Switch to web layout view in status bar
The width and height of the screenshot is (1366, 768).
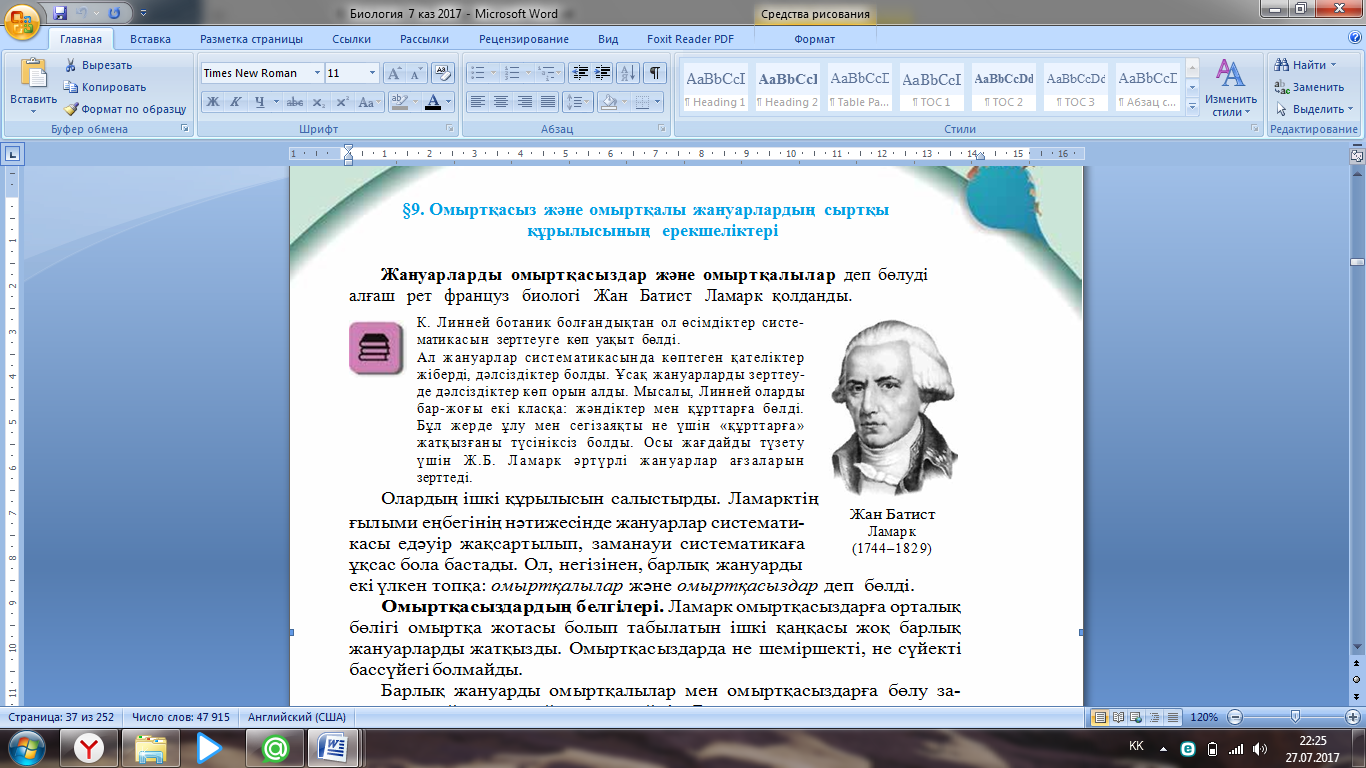click(x=1137, y=717)
